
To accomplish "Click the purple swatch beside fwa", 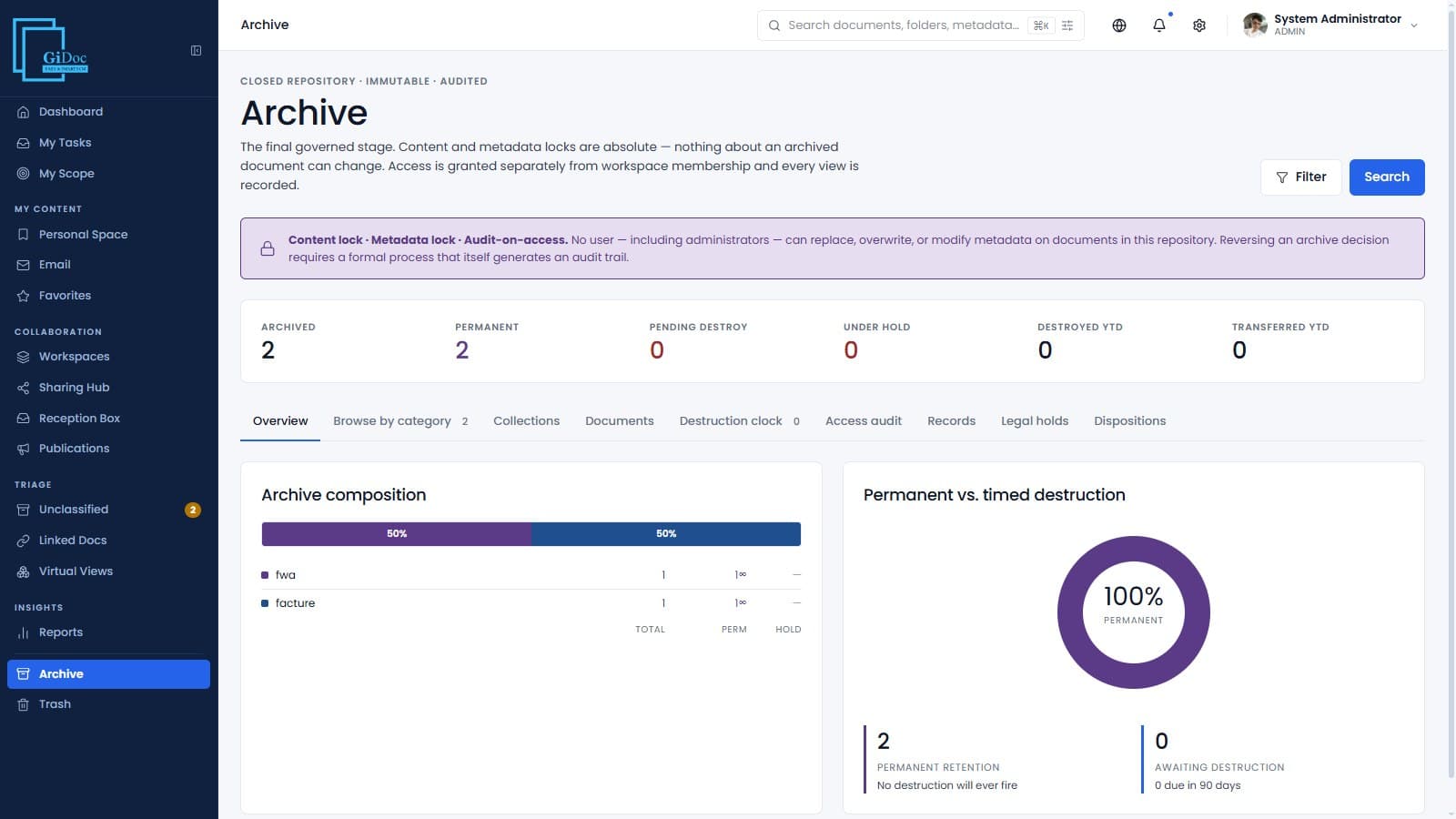I will point(265,575).
